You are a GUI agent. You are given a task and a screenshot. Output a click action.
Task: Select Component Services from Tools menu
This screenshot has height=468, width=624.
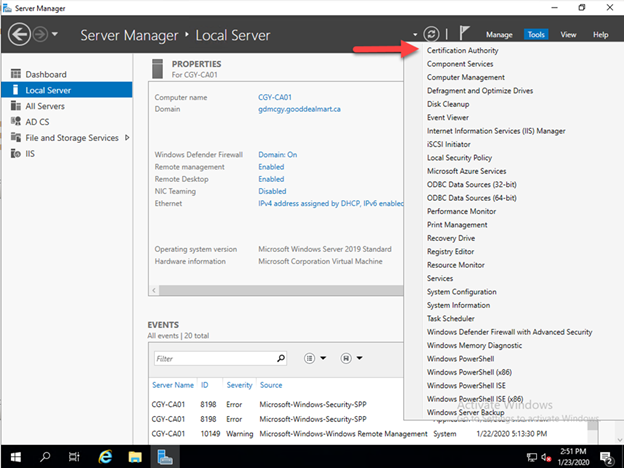[x=460, y=64]
